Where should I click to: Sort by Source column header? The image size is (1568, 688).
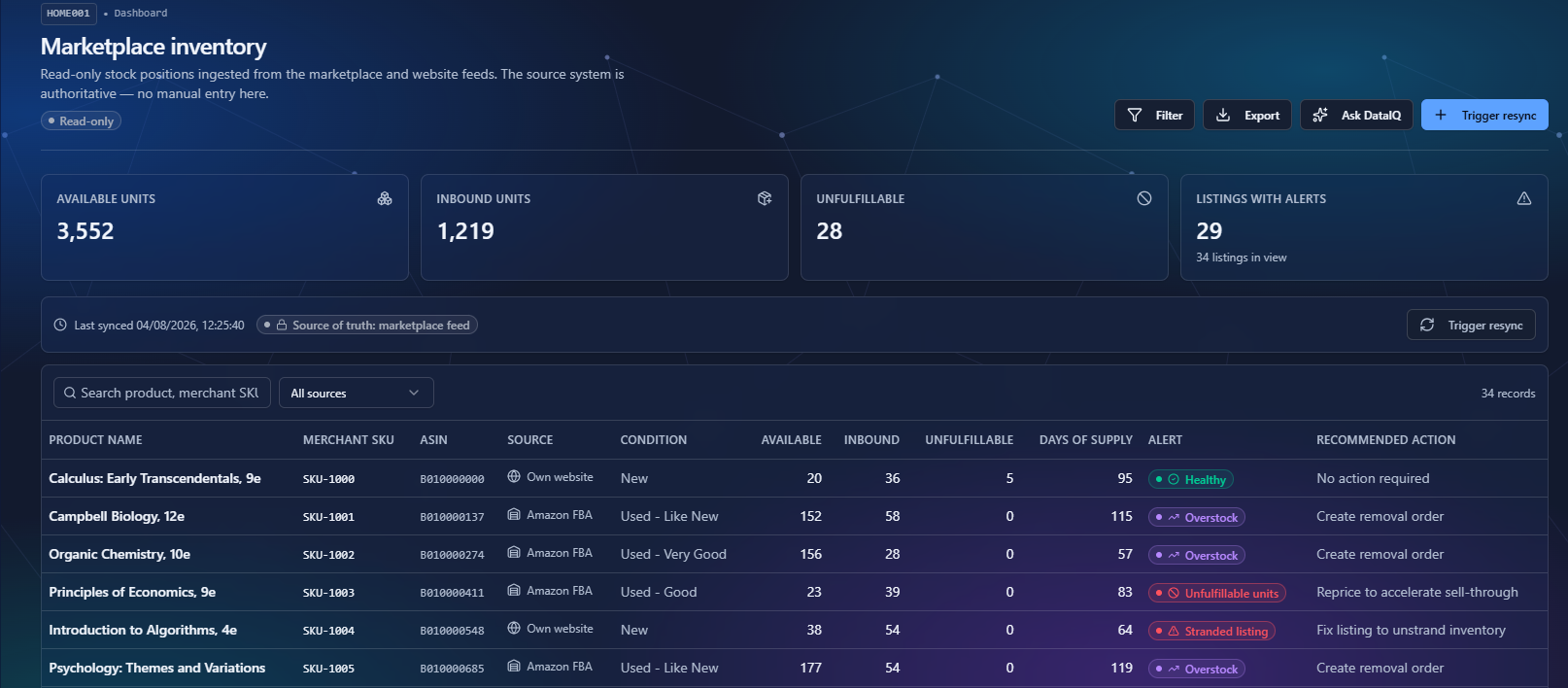click(529, 440)
